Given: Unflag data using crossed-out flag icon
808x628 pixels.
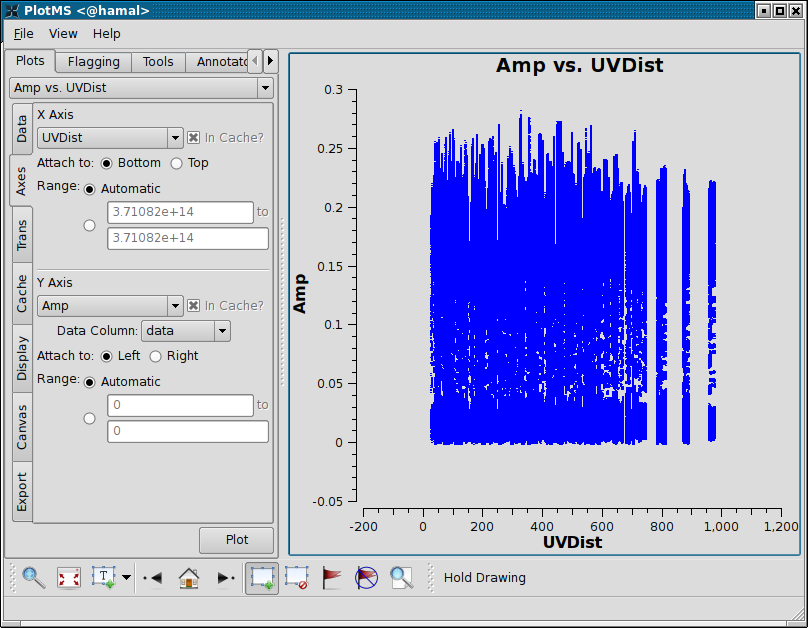Looking at the screenshot, I should [367, 577].
